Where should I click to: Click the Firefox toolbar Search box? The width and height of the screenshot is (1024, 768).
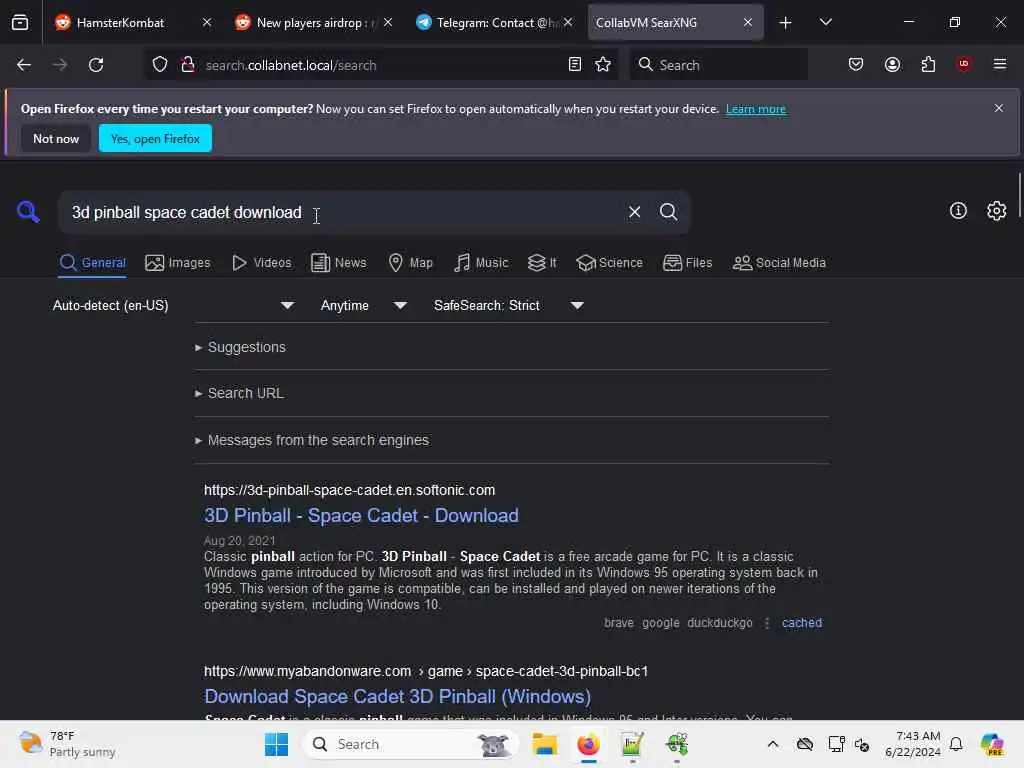[718, 65]
